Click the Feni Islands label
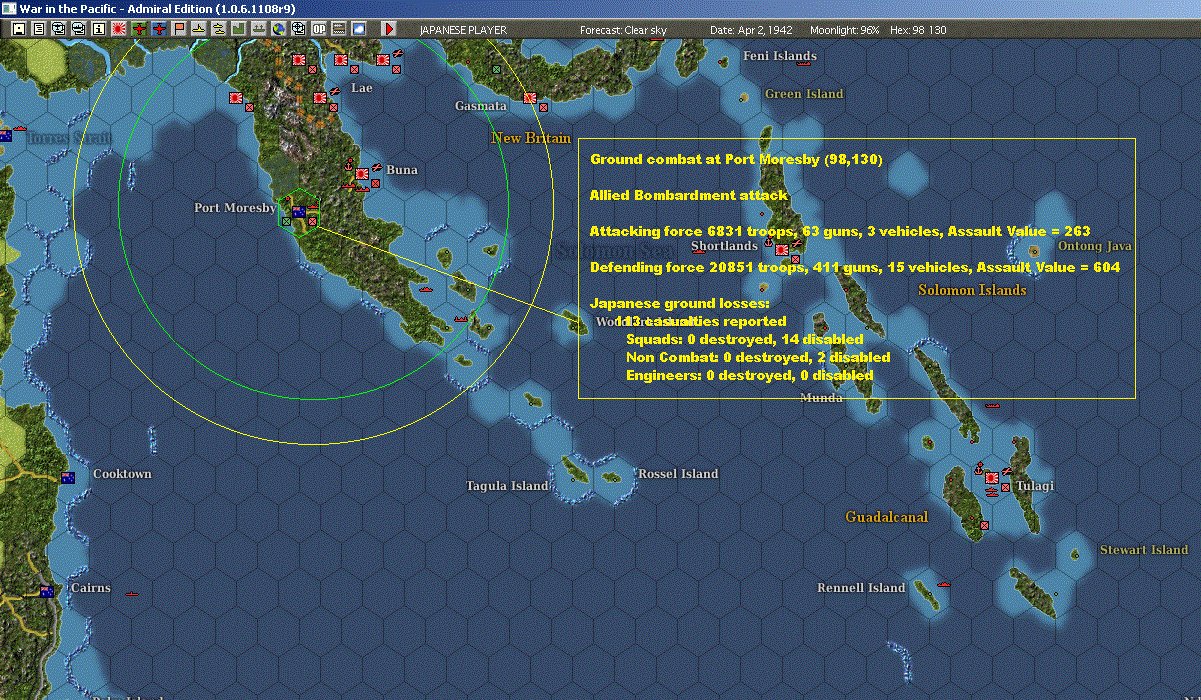This screenshot has width=1201, height=700. (780, 56)
